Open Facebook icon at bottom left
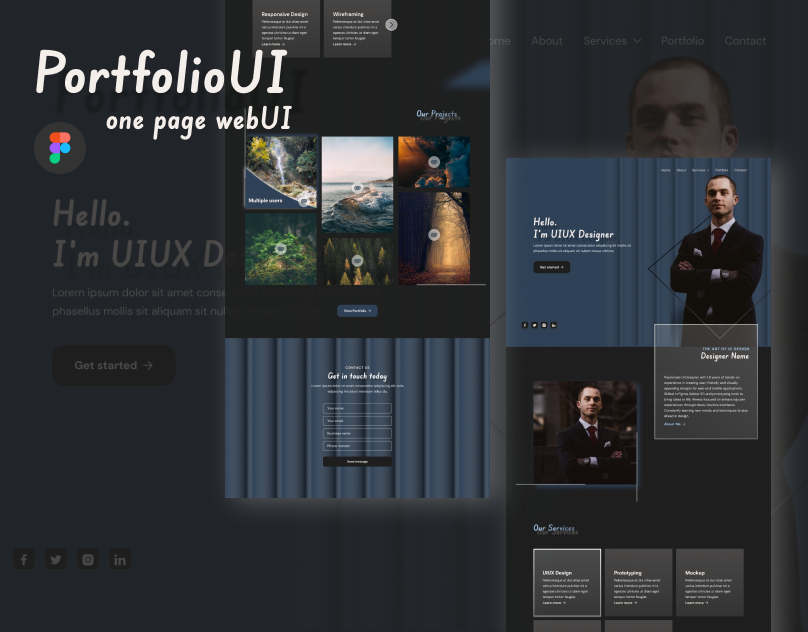 coord(24,559)
